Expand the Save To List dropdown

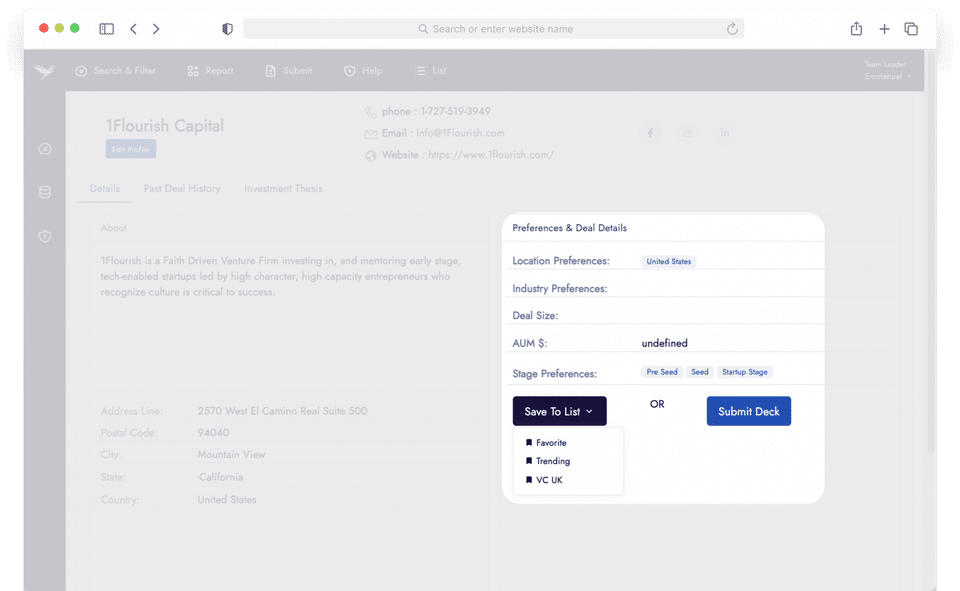[560, 411]
